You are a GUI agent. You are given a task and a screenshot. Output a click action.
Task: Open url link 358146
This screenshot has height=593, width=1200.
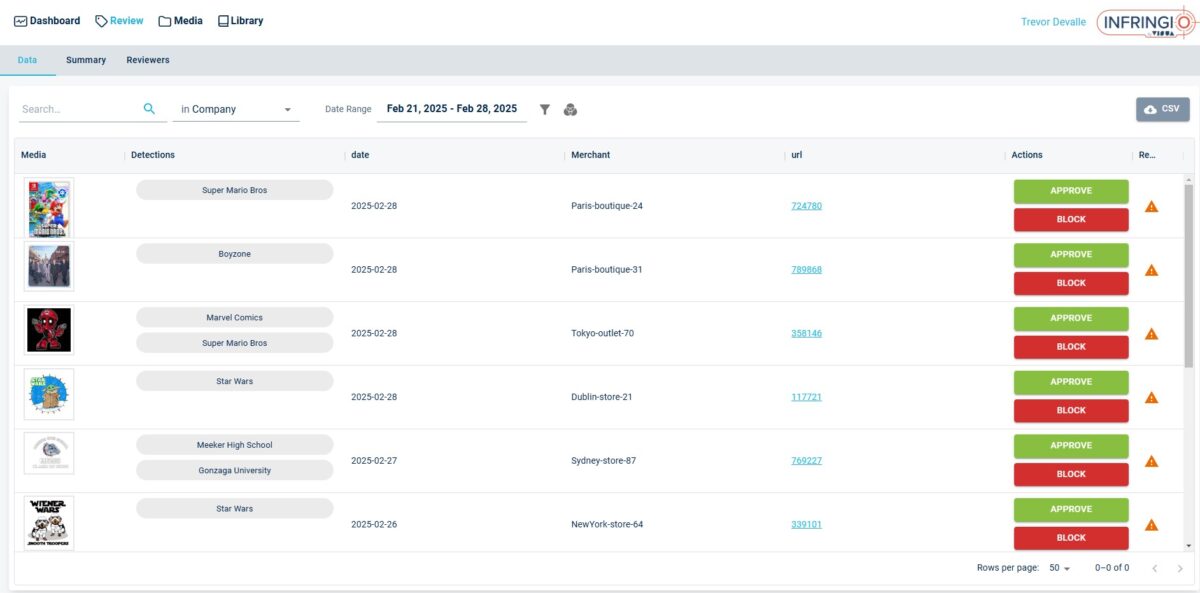(806, 334)
